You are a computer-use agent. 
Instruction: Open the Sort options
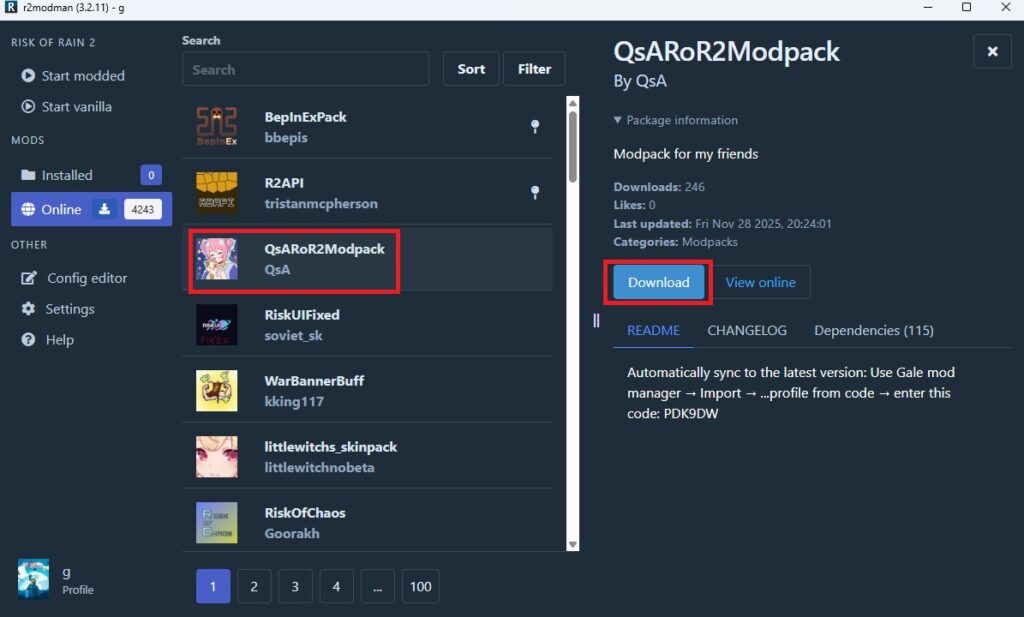pos(471,69)
